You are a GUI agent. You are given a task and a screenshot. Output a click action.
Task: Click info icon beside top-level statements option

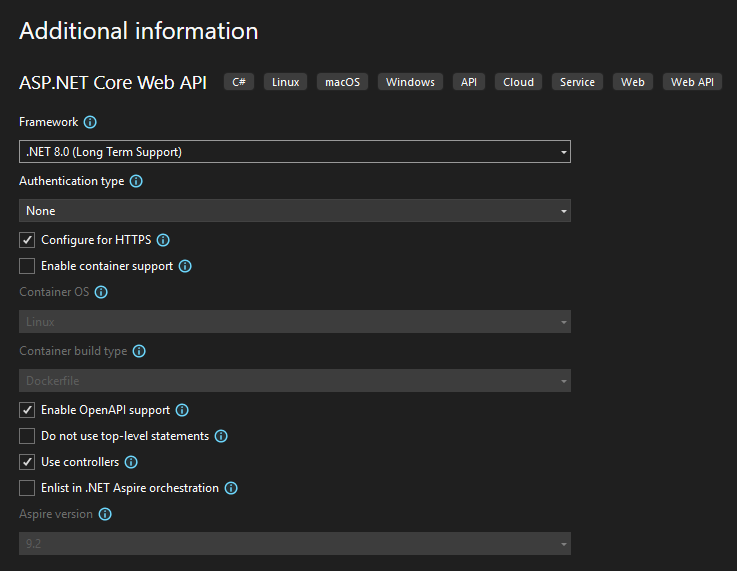point(221,436)
